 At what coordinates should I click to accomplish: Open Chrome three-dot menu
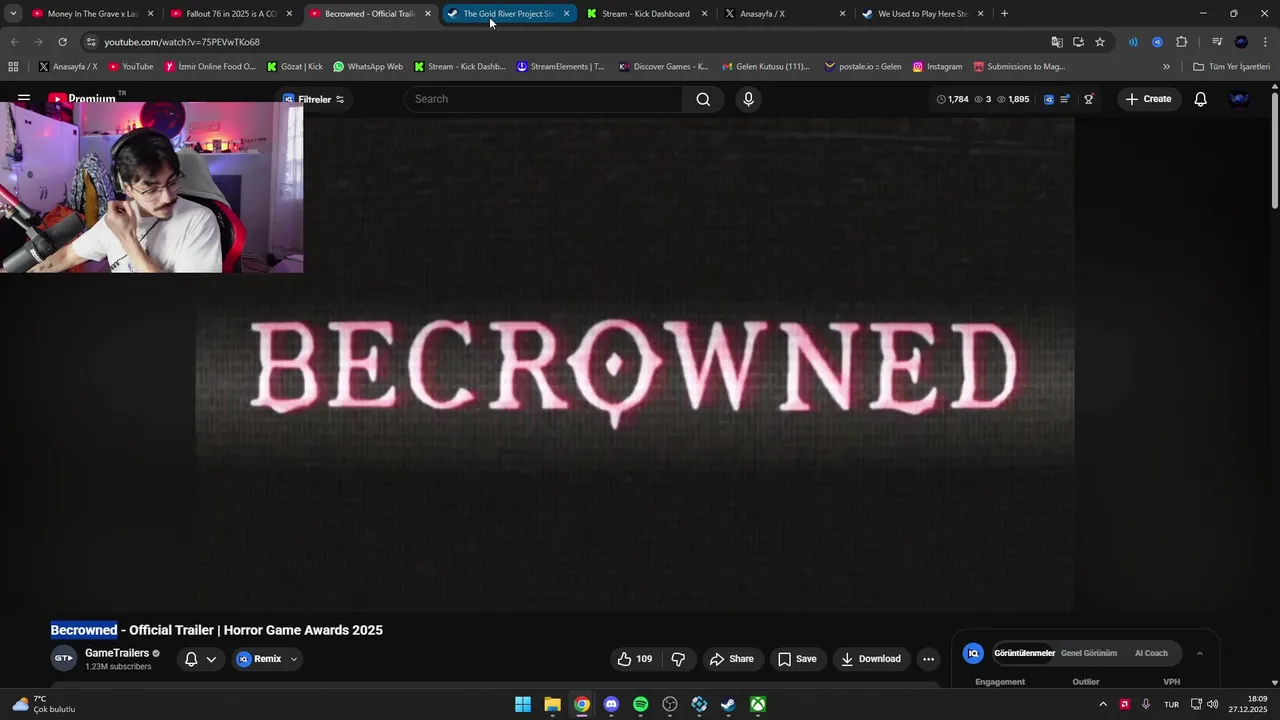click(1266, 42)
